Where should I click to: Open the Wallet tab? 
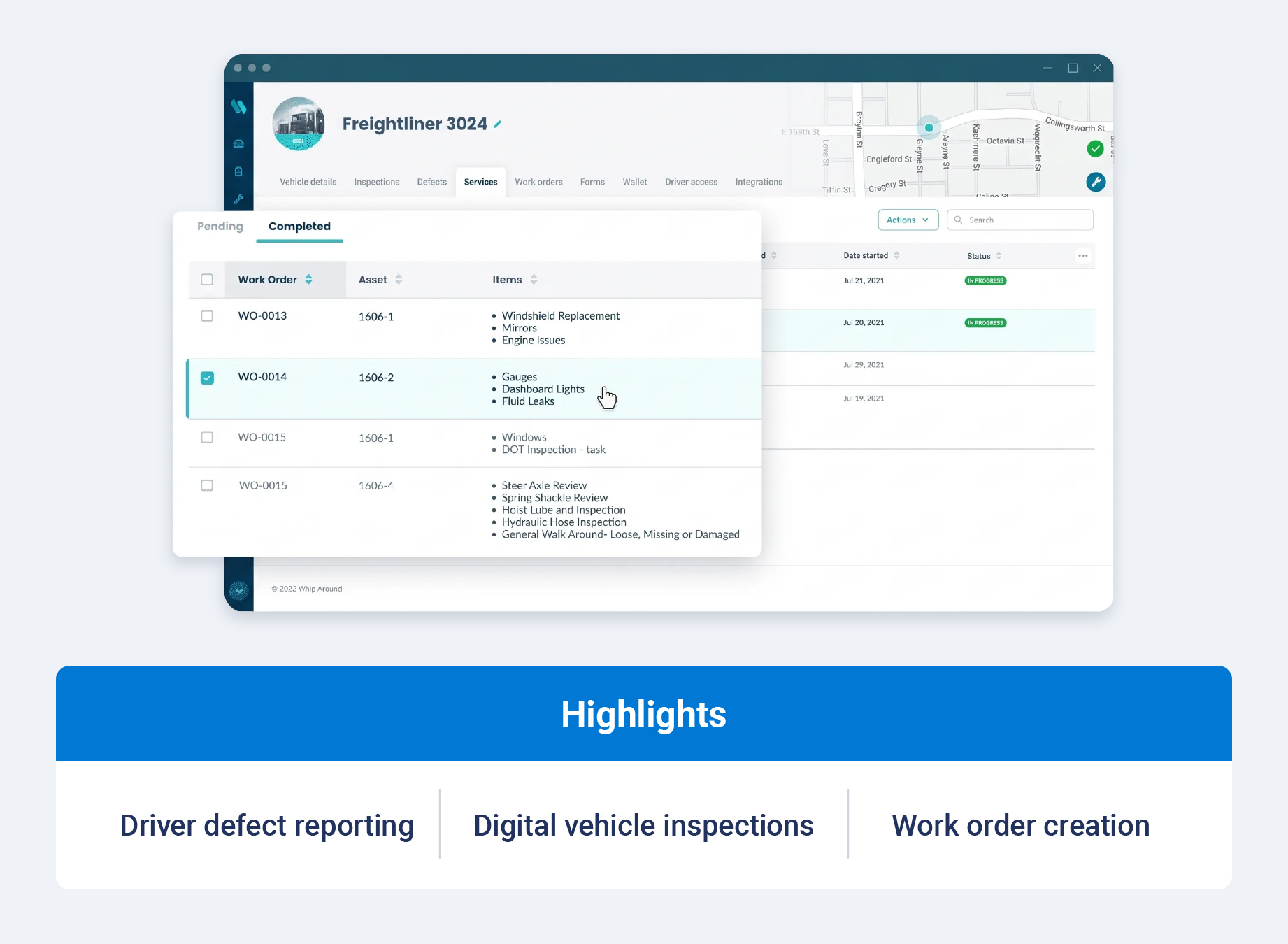[x=635, y=182]
